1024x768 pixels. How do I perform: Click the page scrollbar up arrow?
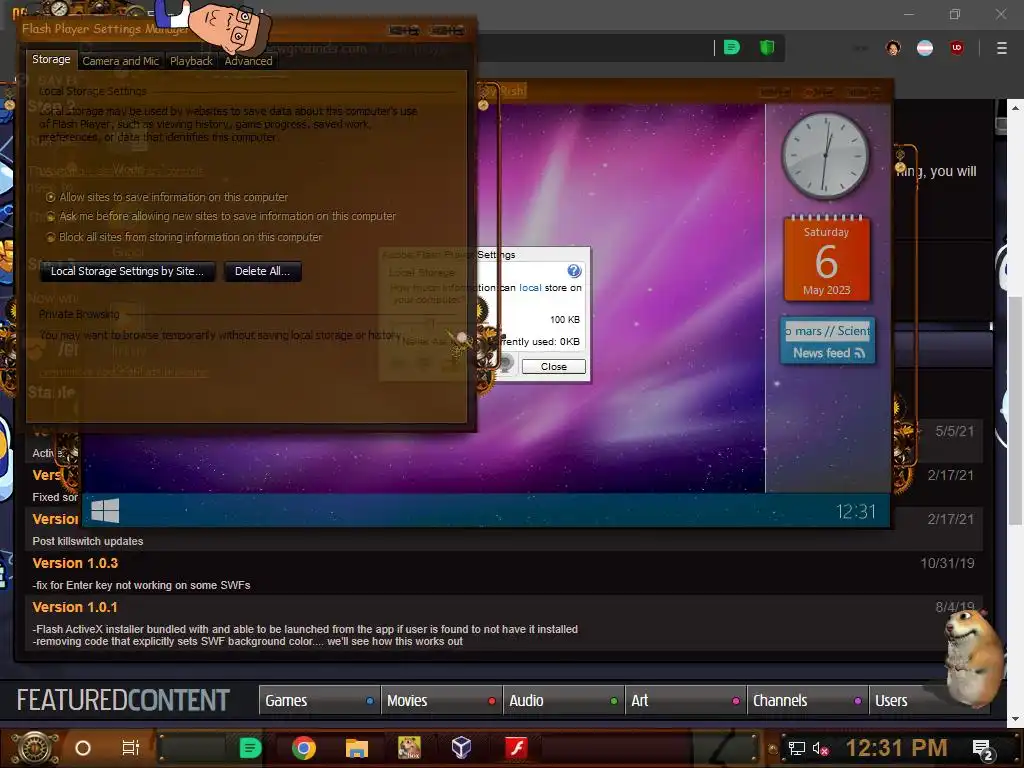(x=1015, y=107)
